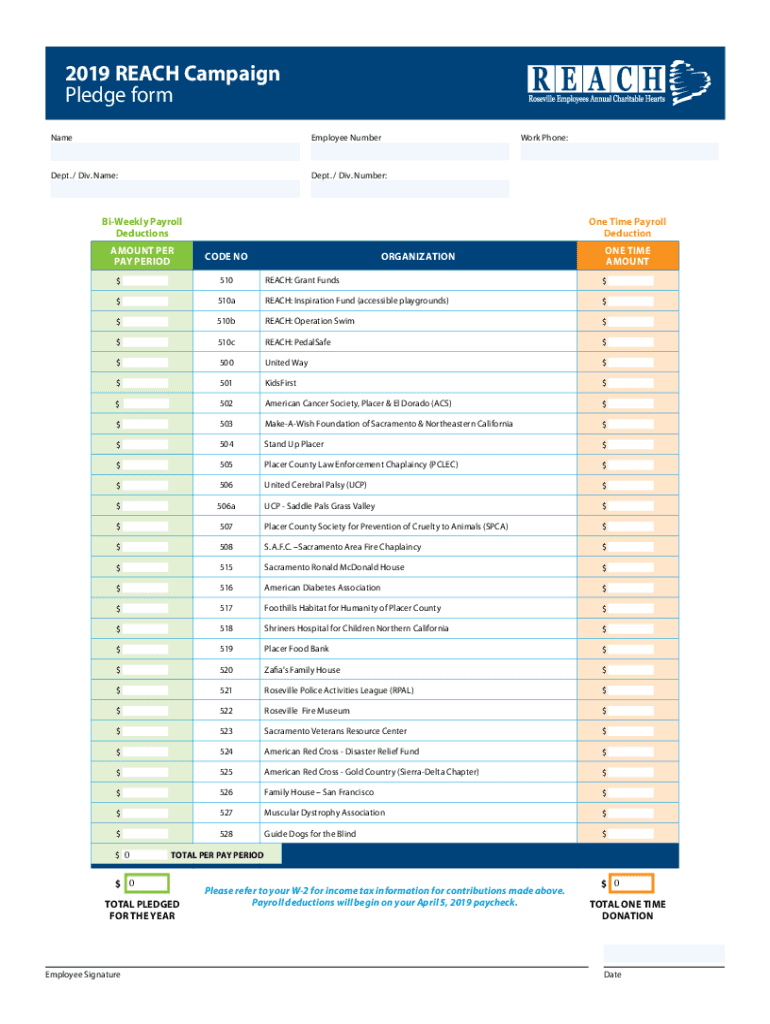The width and height of the screenshot is (770, 1024).
Task: Click bi-weekly amount field for Placer Food Bank
Action: [146, 650]
